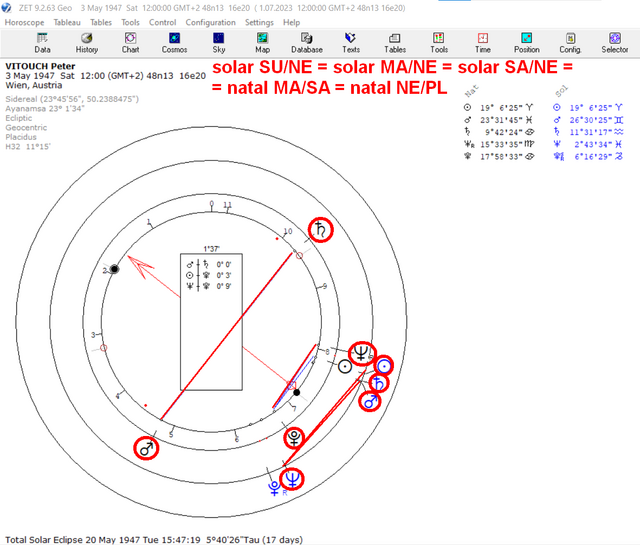640x545 pixels.
Task: Open the Horoscope menu
Action: click(x=24, y=22)
